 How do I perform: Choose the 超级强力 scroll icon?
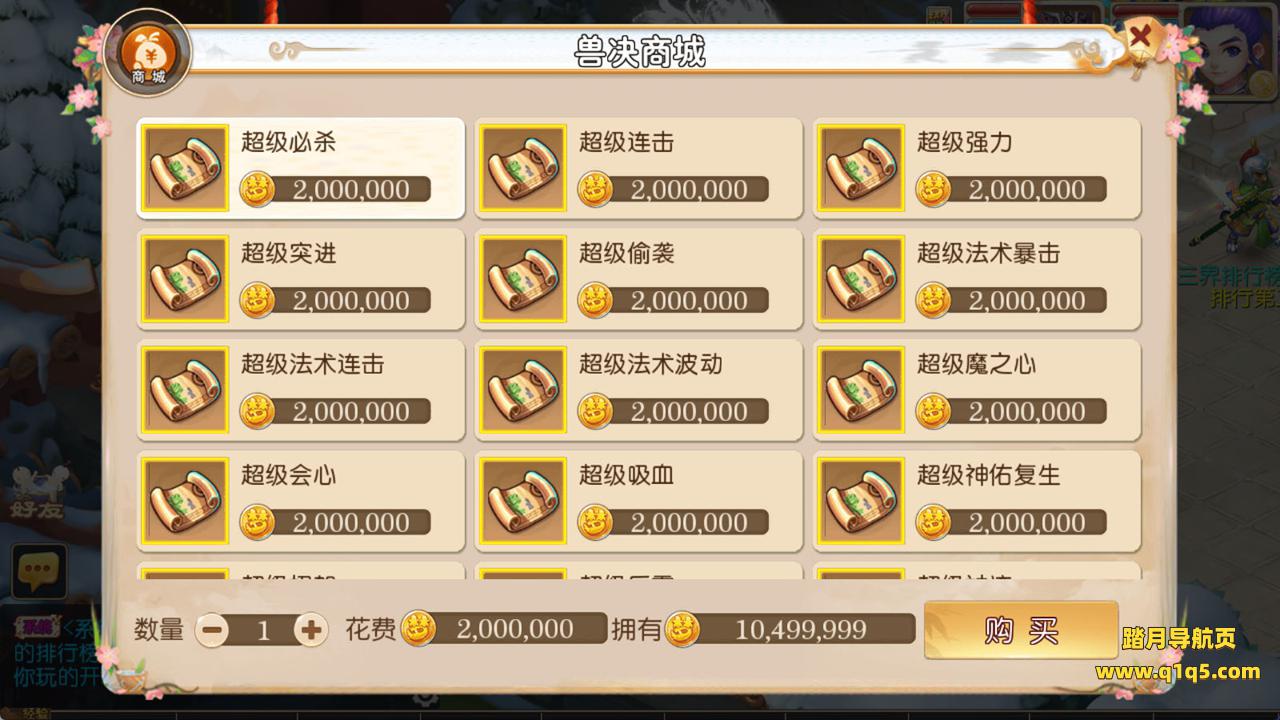861,168
